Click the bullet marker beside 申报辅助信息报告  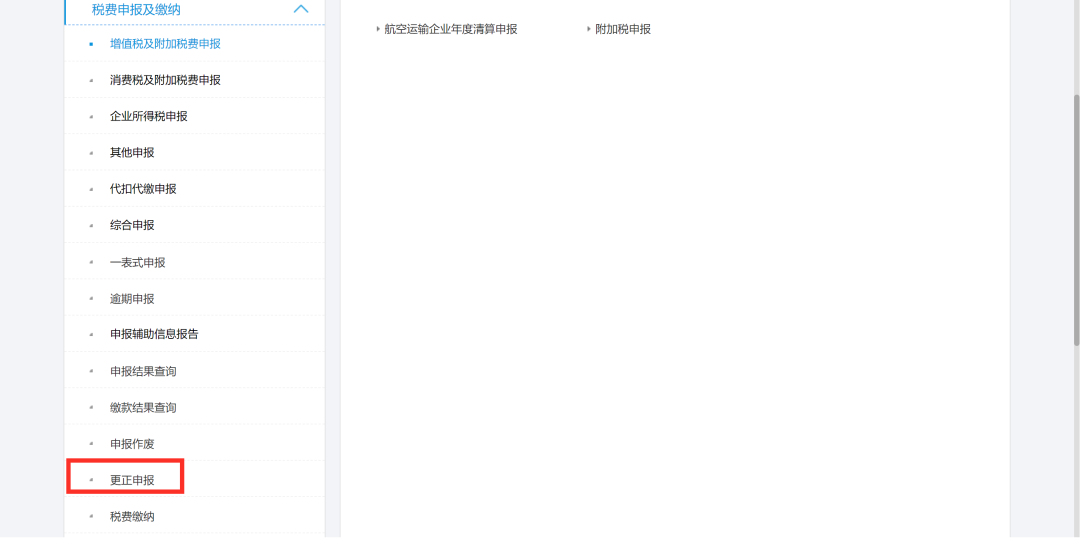(x=91, y=335)
